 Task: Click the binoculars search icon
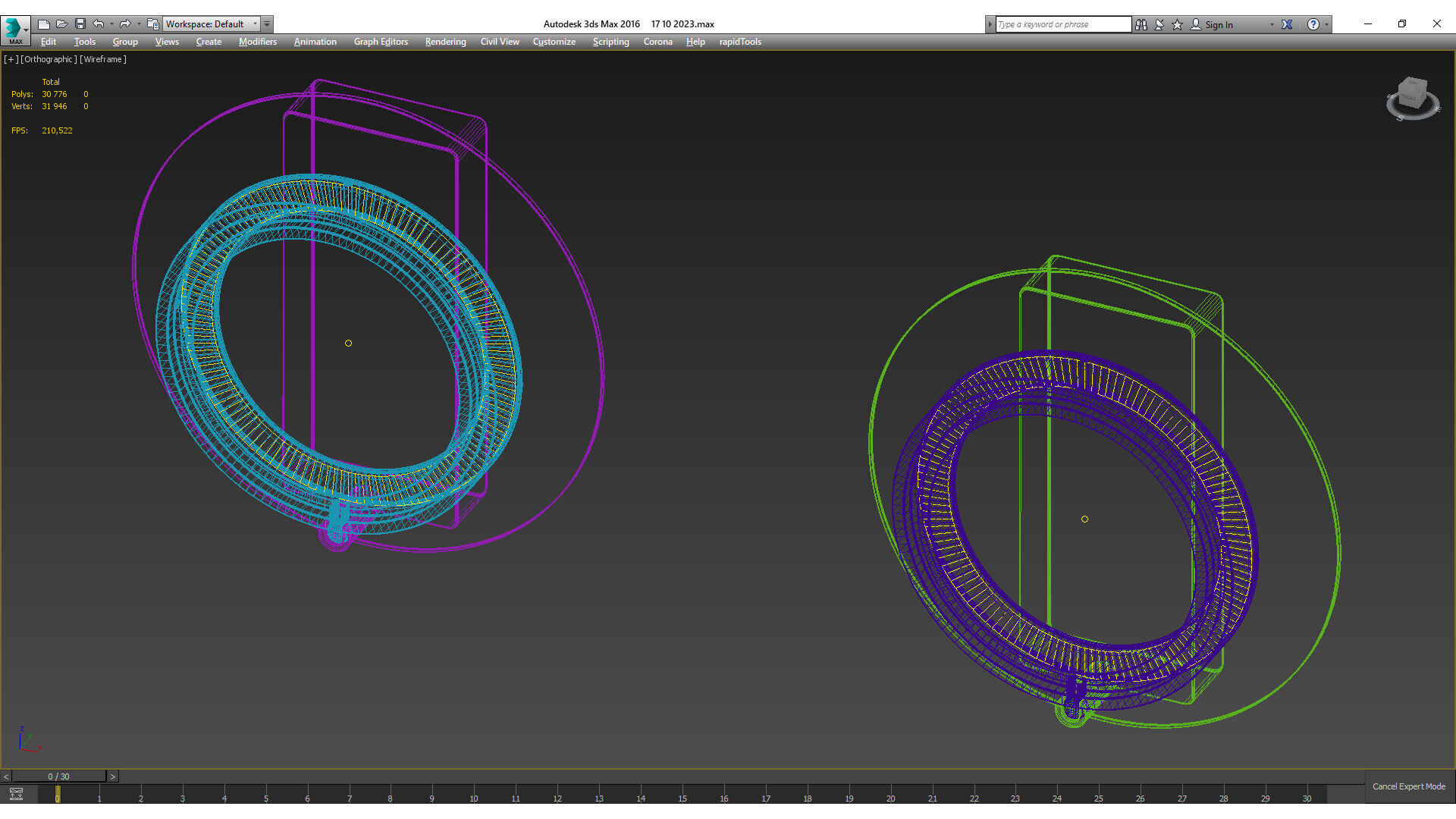click(1141, 24)
